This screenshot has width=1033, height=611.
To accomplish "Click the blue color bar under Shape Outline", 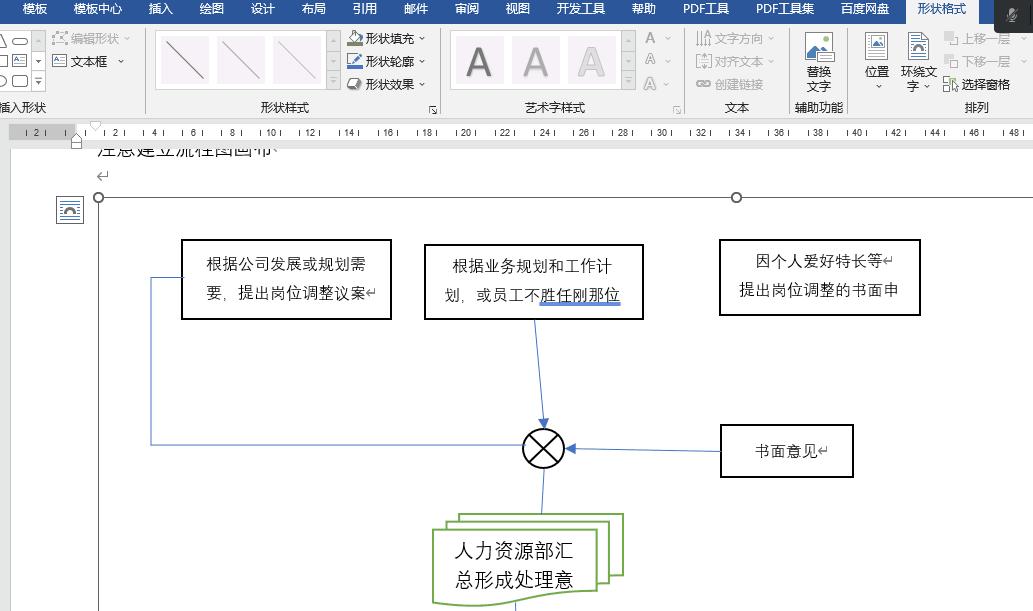I will click(355, 67).
